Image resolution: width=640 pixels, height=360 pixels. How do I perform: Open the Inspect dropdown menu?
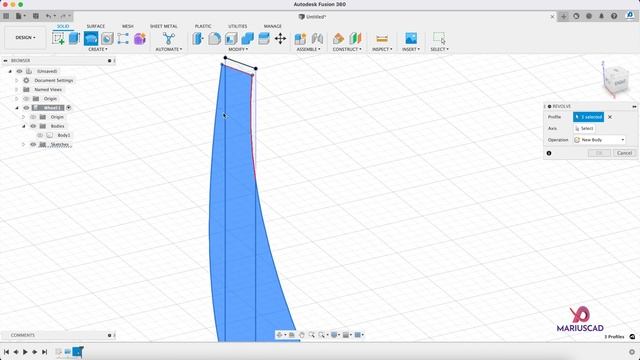382,49
